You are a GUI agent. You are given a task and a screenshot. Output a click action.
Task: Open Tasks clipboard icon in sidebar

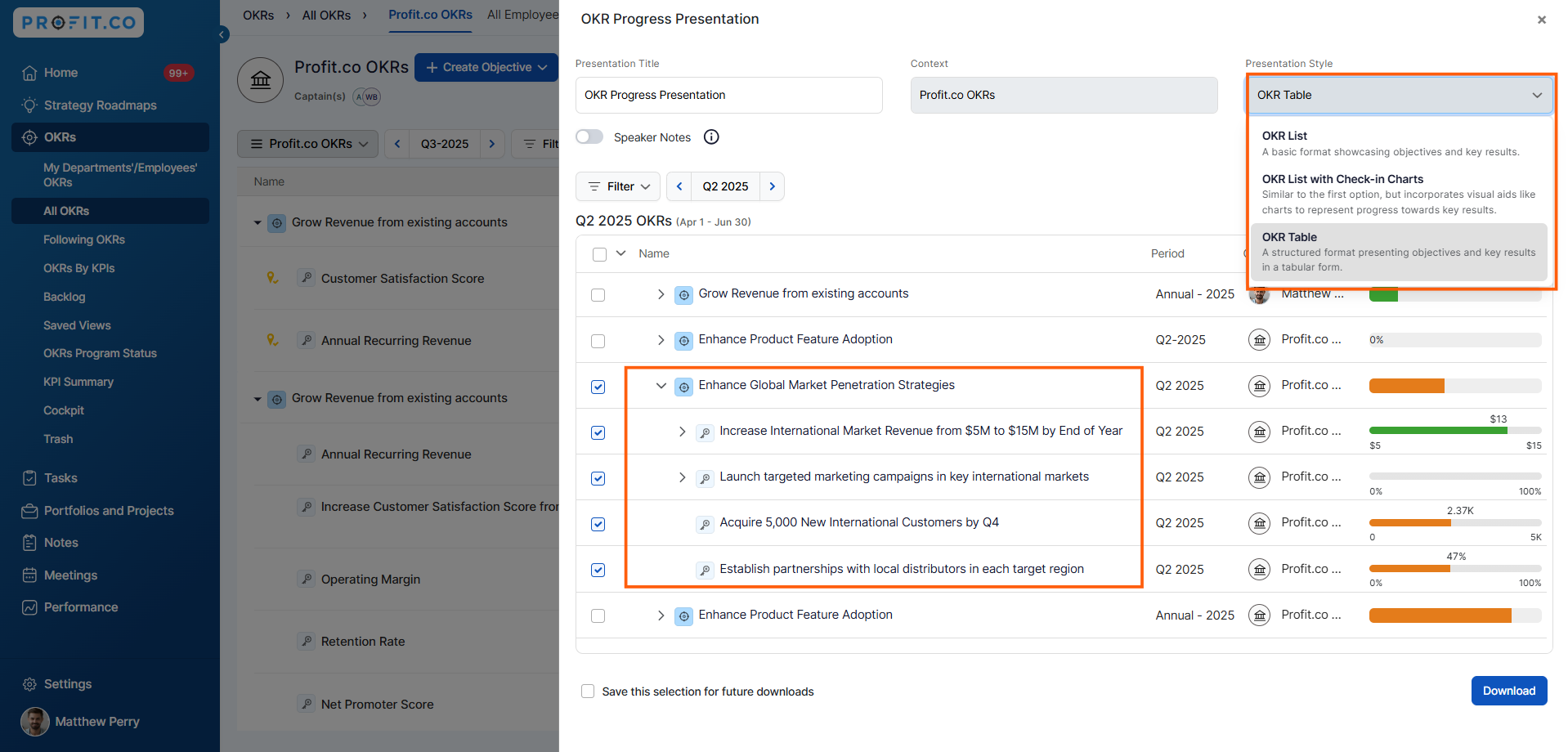[x=29, y=478]
